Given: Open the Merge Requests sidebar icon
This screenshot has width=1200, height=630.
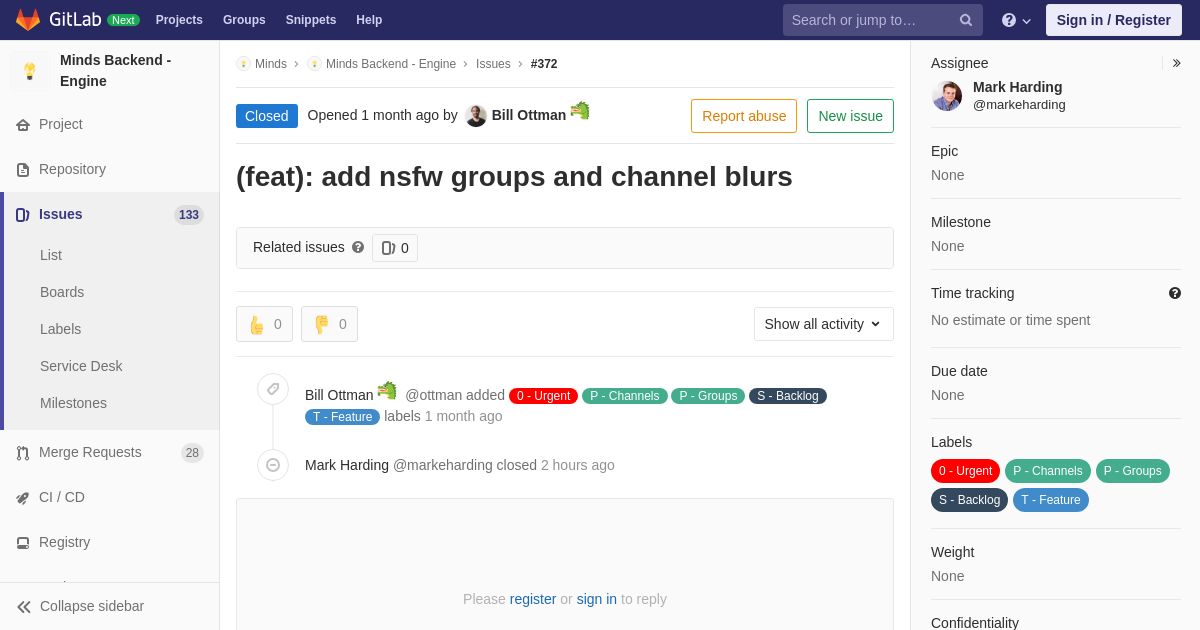Looking at the screenshot, I should (23, 453).
